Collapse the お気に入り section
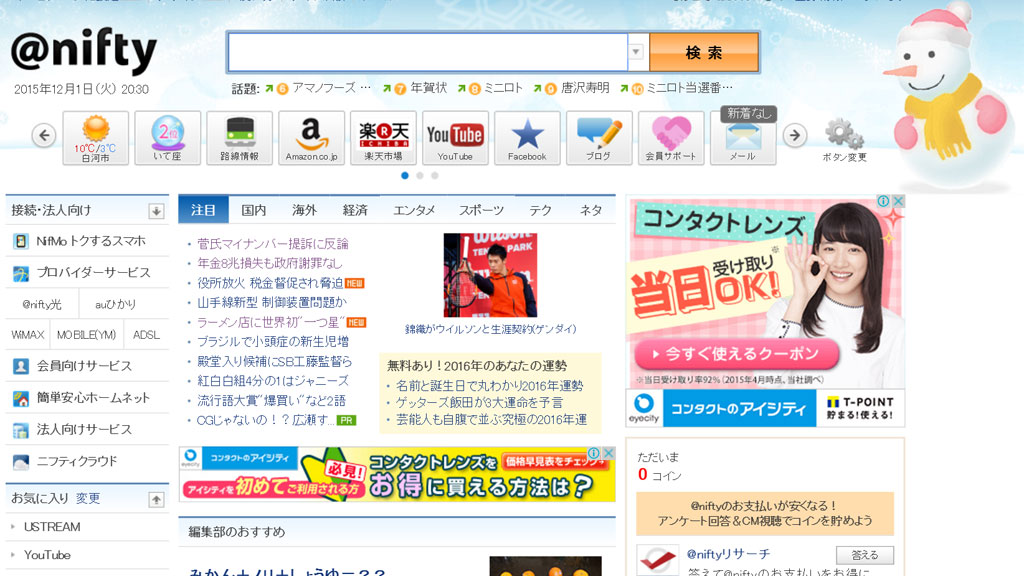 pos(156,500)
